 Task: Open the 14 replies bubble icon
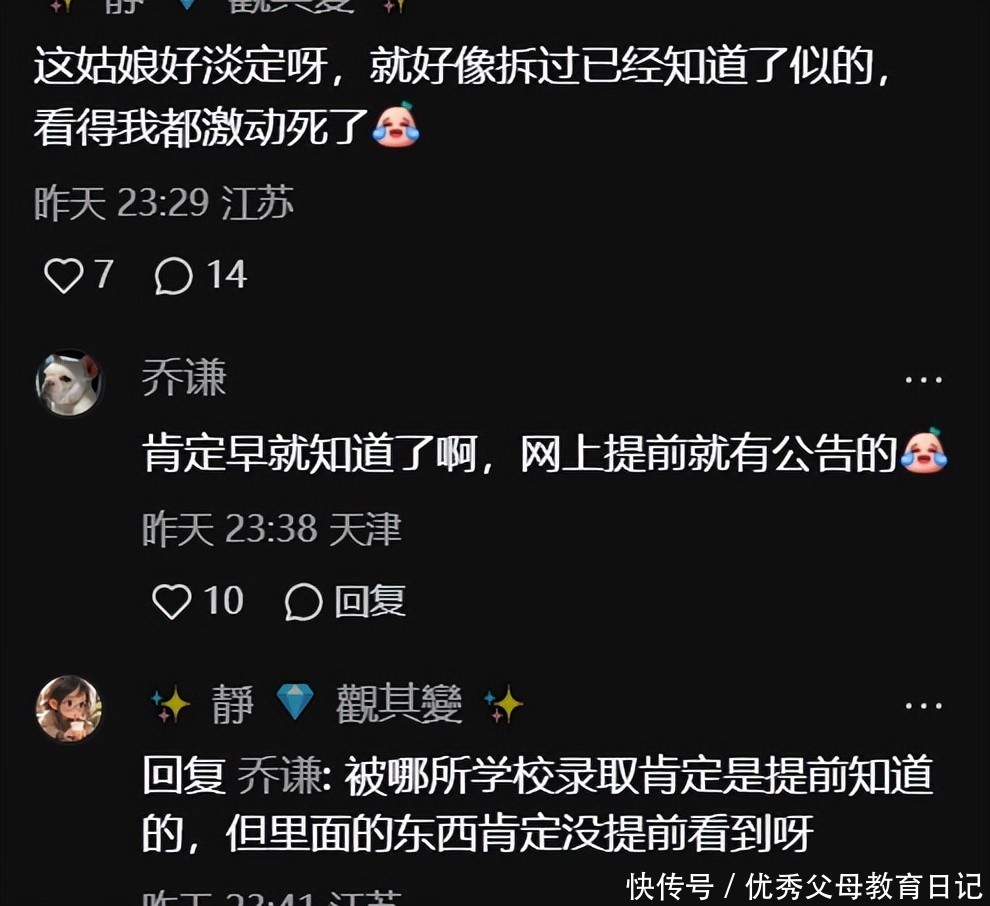pos(173,276)
